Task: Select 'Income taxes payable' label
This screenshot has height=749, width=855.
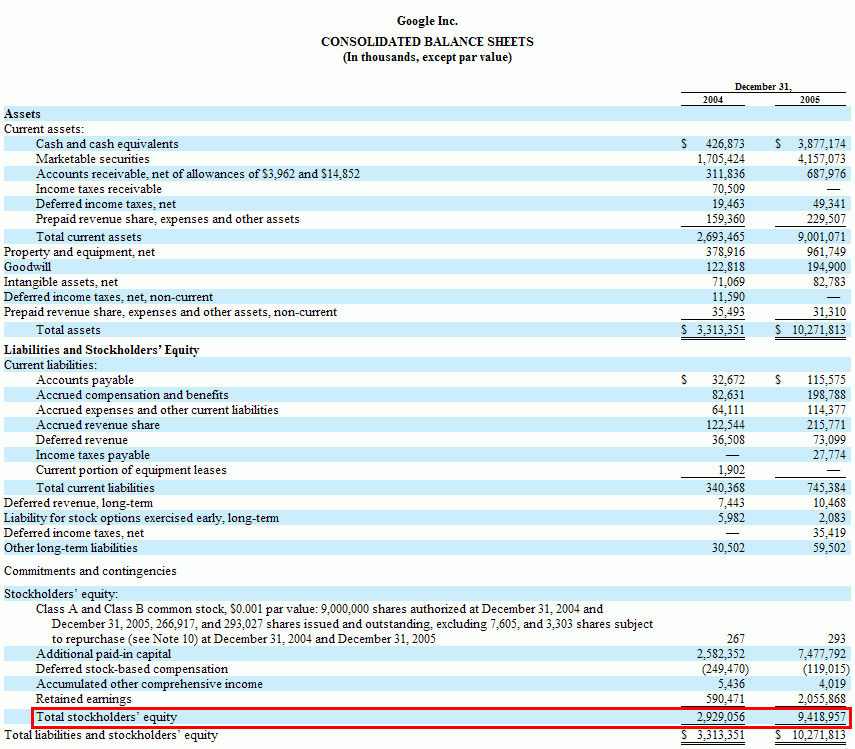Action: pos(93,455)
